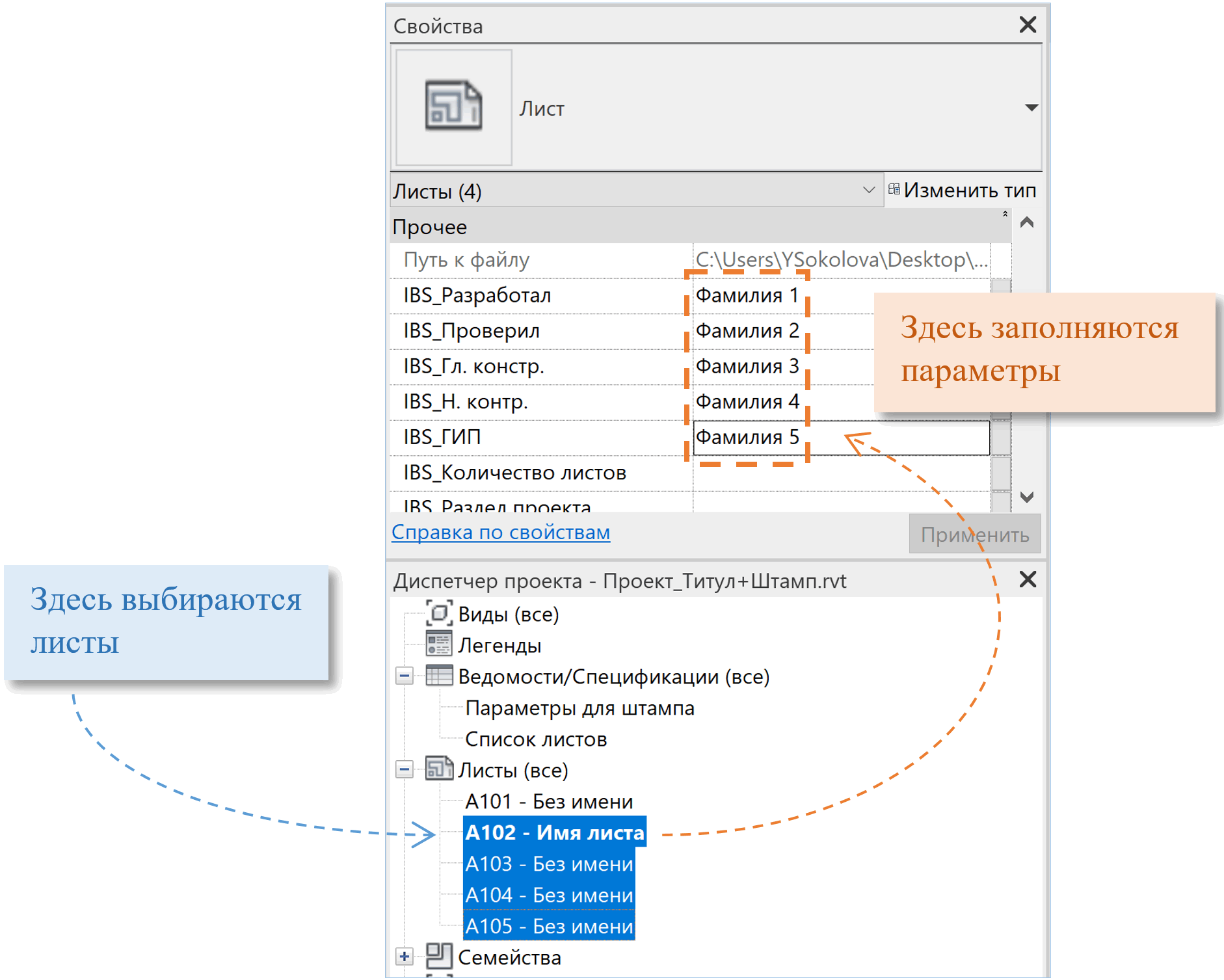Edit the IBS_Н. контр. value Фамилия 4
This screenshot has width=1224, height=980.
click(x=747, y=402)
